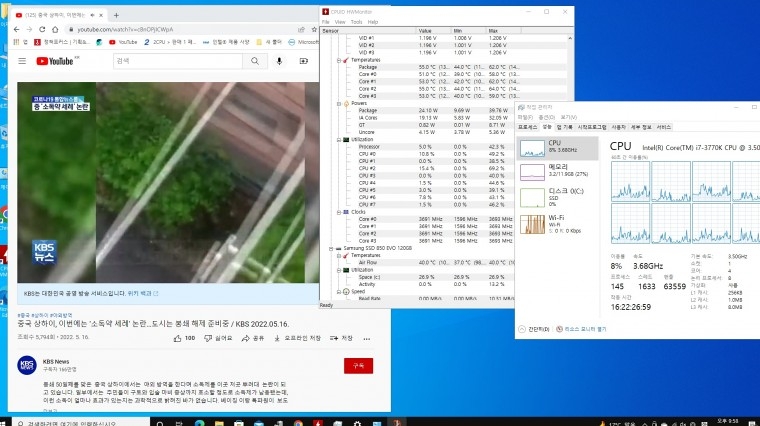Click the playing KBS video frame
Viewport: 760px width, 426px height.
point(168,182)
